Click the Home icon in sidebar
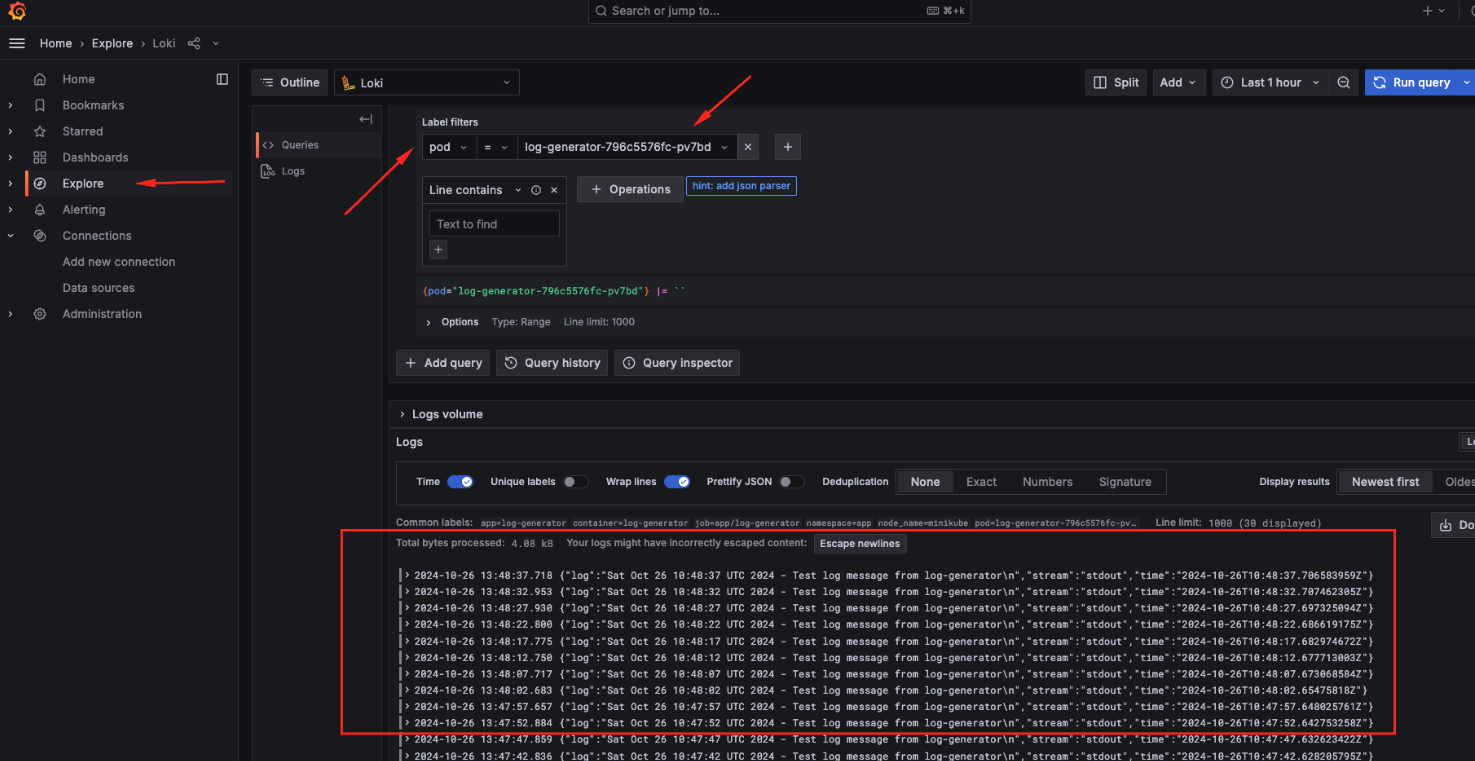Screen dimensions: 1475x761 click(x=40, y=79)
